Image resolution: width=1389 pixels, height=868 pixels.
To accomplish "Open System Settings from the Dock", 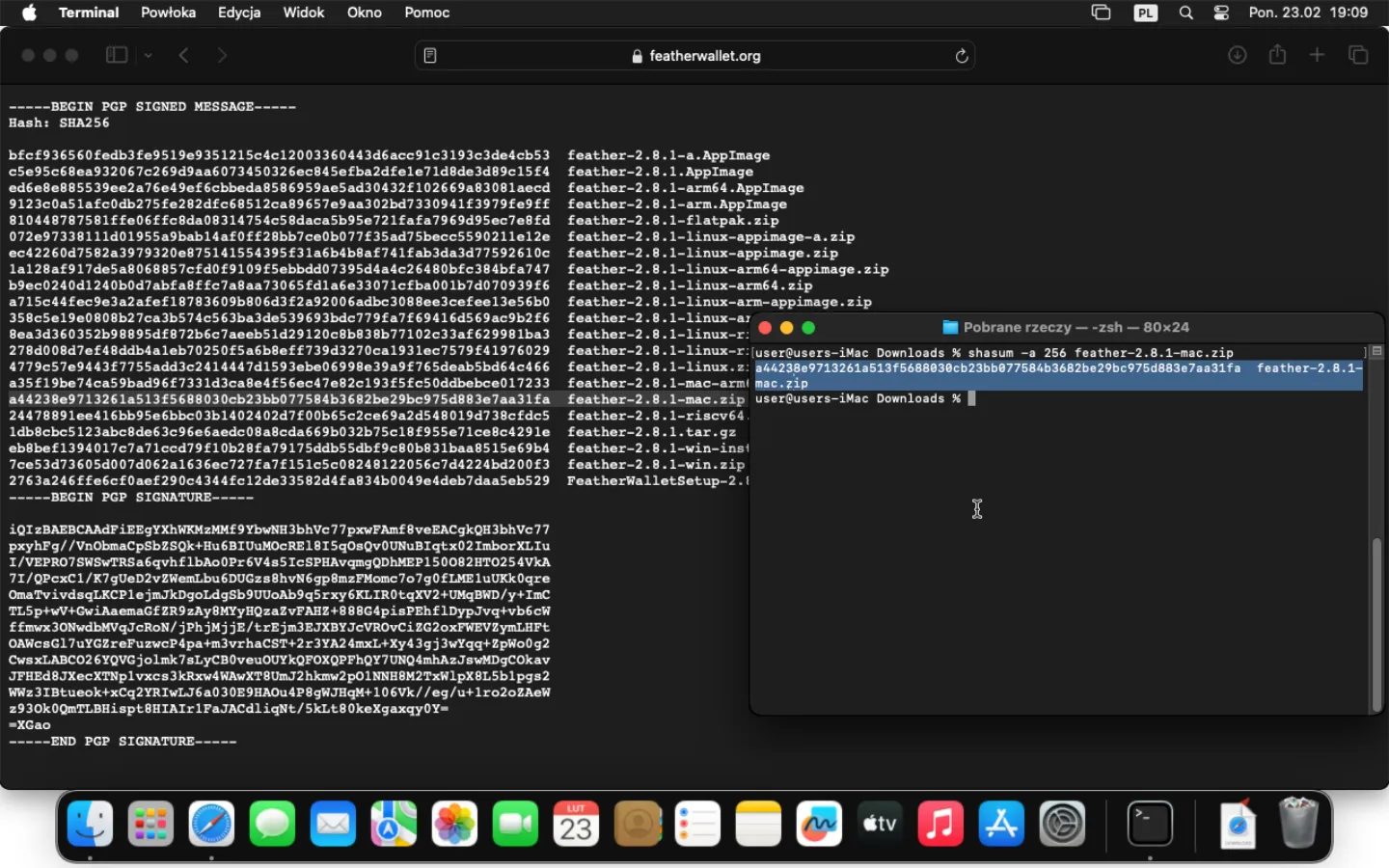I will pos(1062,825).
